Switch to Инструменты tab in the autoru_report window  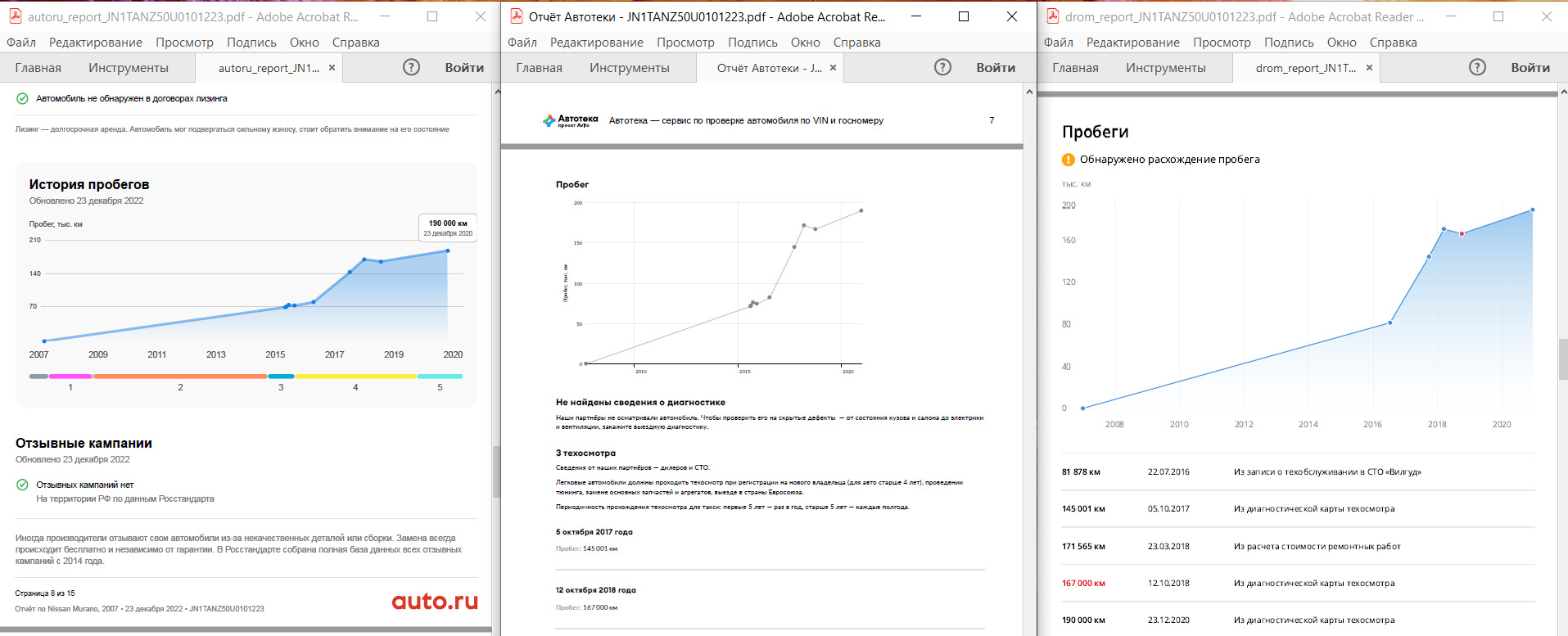pyautogui.click(x=129, y=68)
